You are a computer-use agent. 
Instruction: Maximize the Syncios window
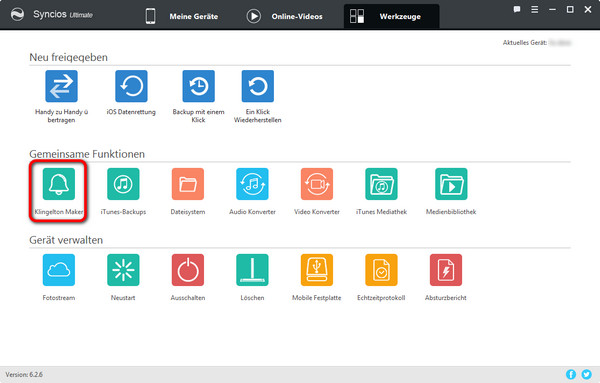(x=570, y=10)
